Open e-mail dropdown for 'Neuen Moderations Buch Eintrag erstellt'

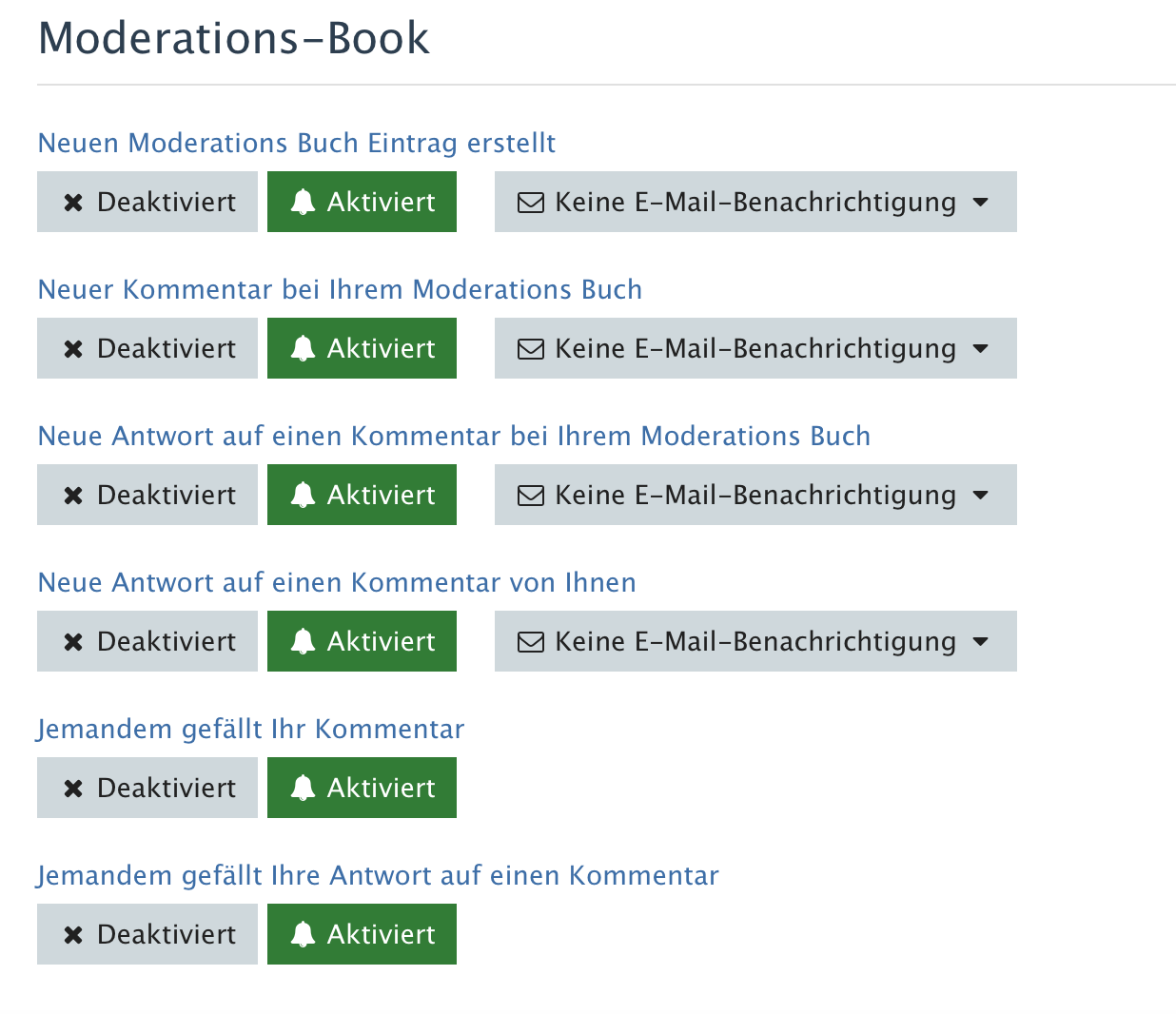(755, 202)
